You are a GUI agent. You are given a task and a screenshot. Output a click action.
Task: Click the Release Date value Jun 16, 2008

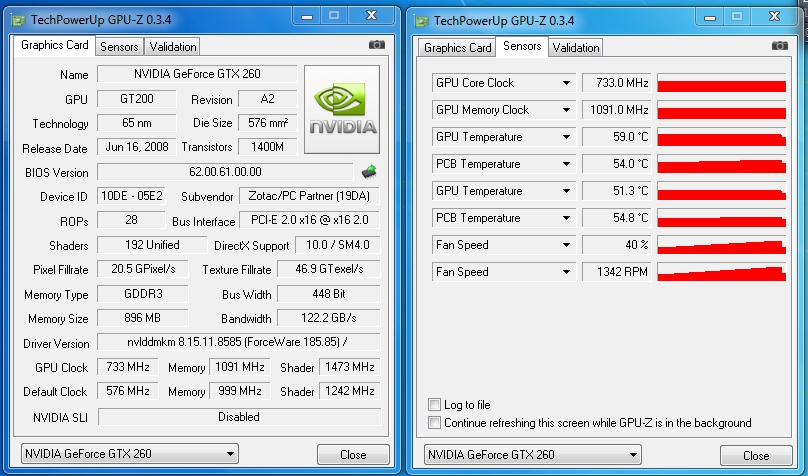[137, 147]
